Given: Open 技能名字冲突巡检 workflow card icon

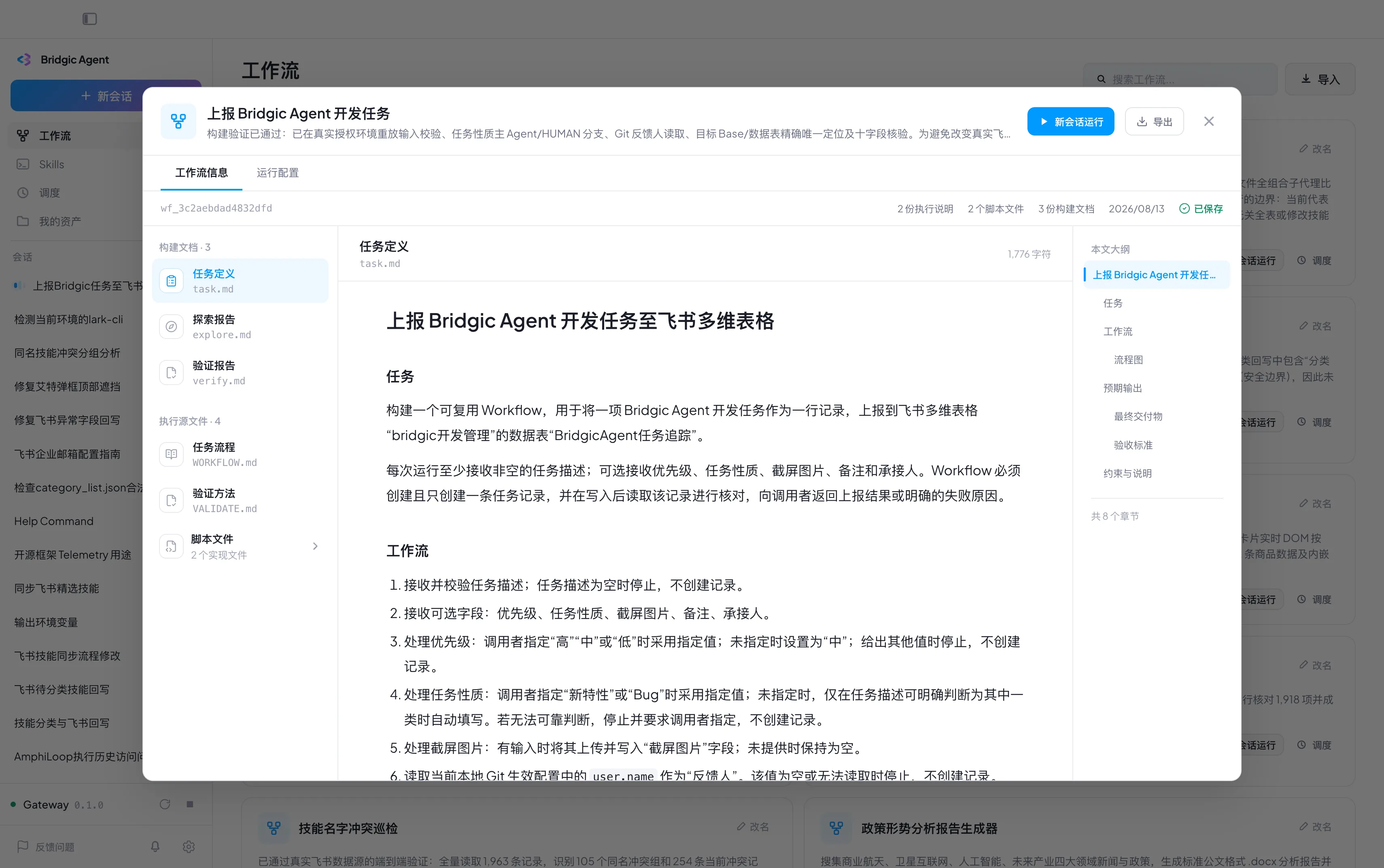Looking at the screenshot, I should click(x=274, y=828).
